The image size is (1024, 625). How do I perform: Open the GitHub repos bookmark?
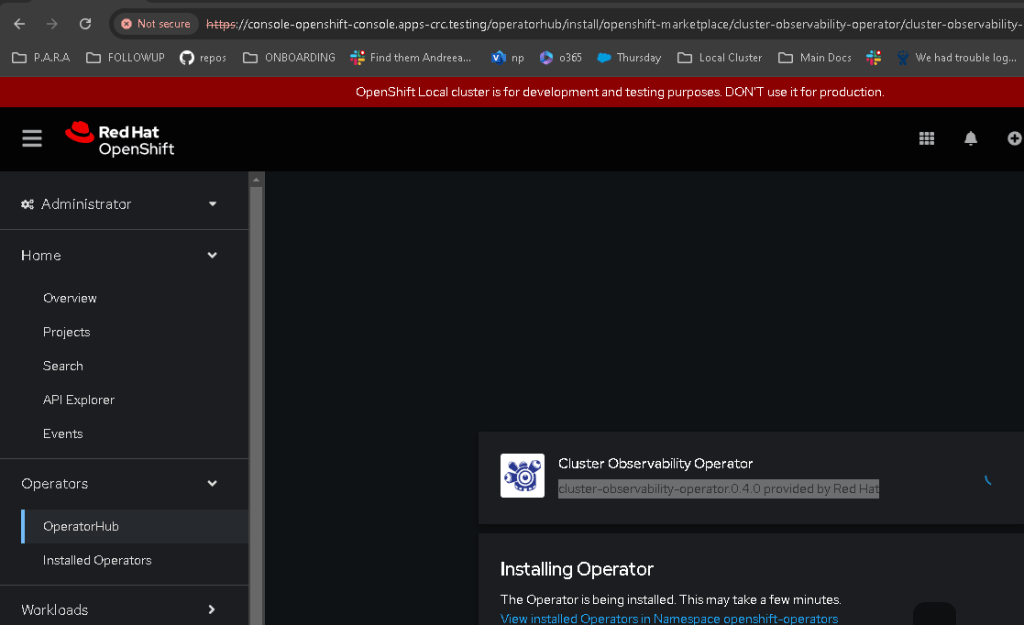click(x=203, y=57)
